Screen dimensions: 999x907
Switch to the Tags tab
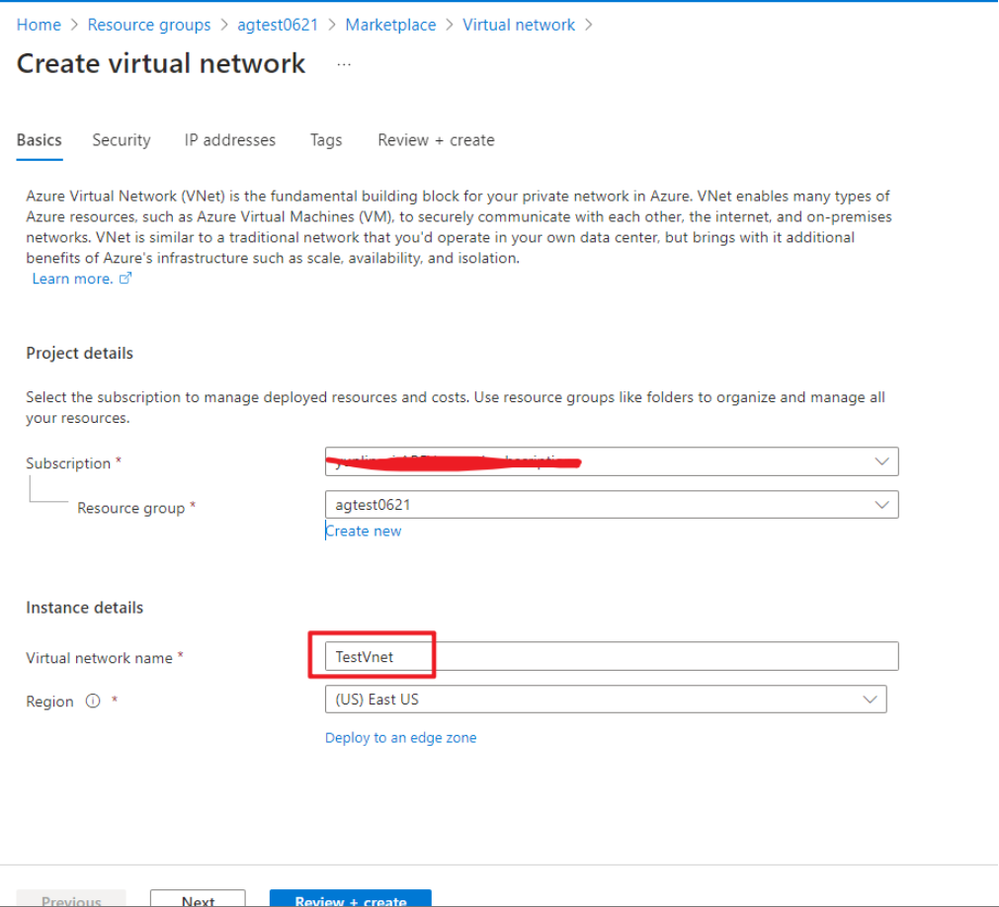tap(326, 140)
